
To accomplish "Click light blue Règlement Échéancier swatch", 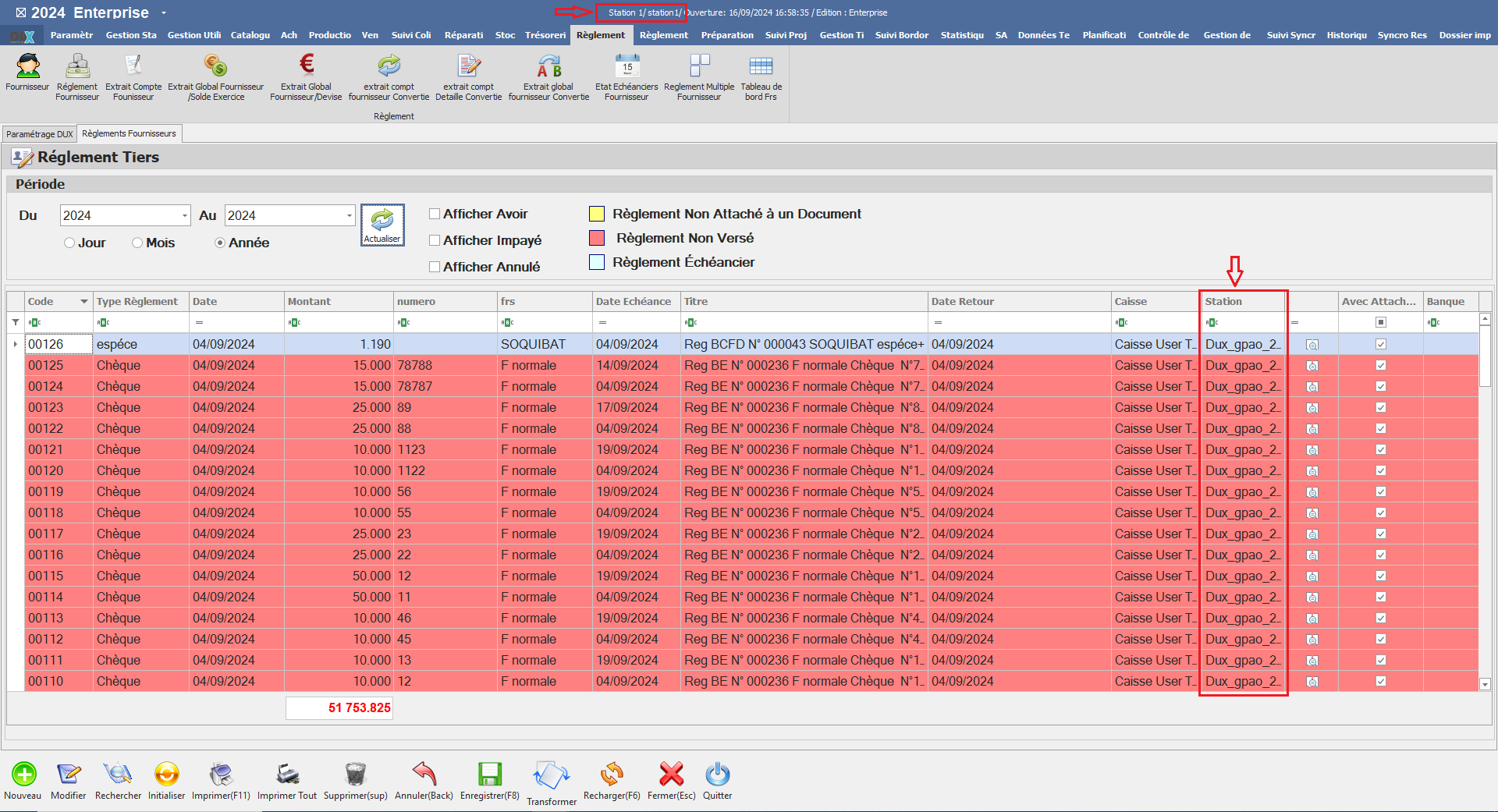I will [597, 262].
